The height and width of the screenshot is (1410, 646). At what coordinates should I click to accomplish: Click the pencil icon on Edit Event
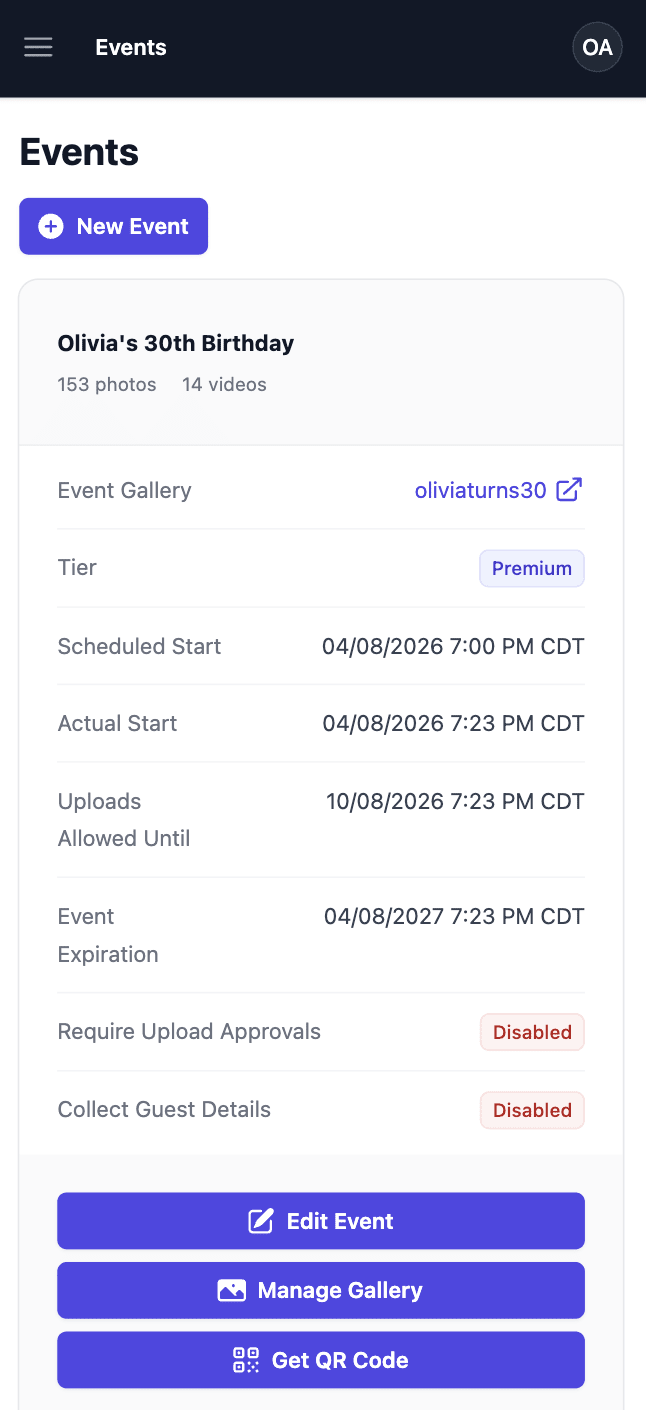[x=260, y=1220]
